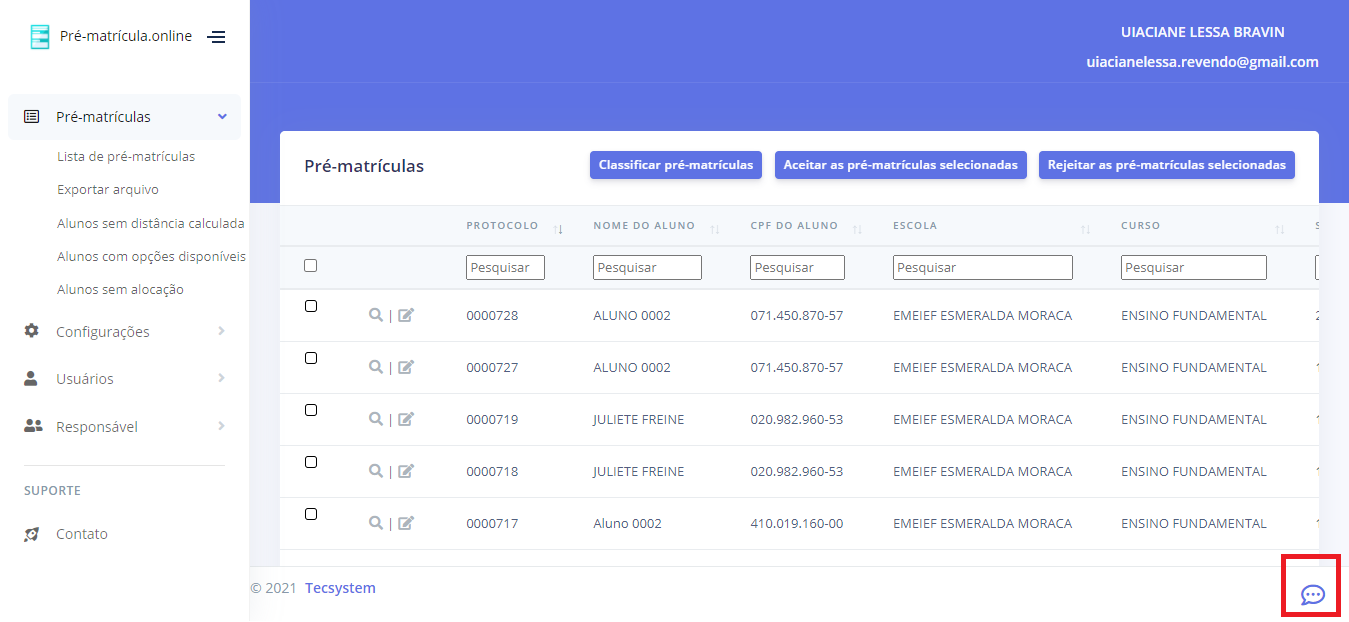
Task: View details of protocol 0000719 via magnifier
Action: [375, 419]
